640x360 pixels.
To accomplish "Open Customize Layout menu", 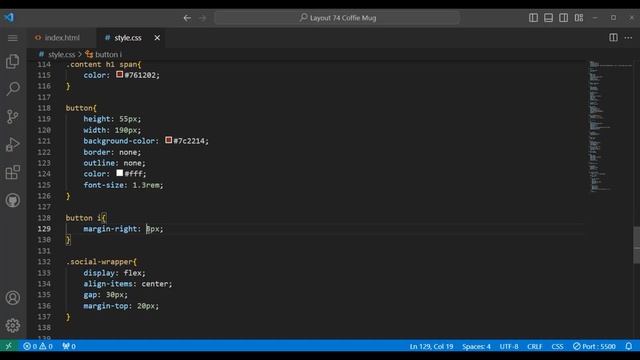I will [579, 18].
